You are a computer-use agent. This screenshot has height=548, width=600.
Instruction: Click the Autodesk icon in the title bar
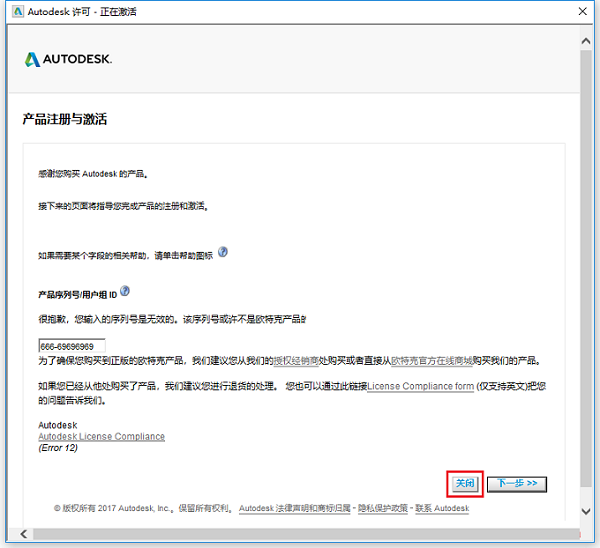pos(18,11)
